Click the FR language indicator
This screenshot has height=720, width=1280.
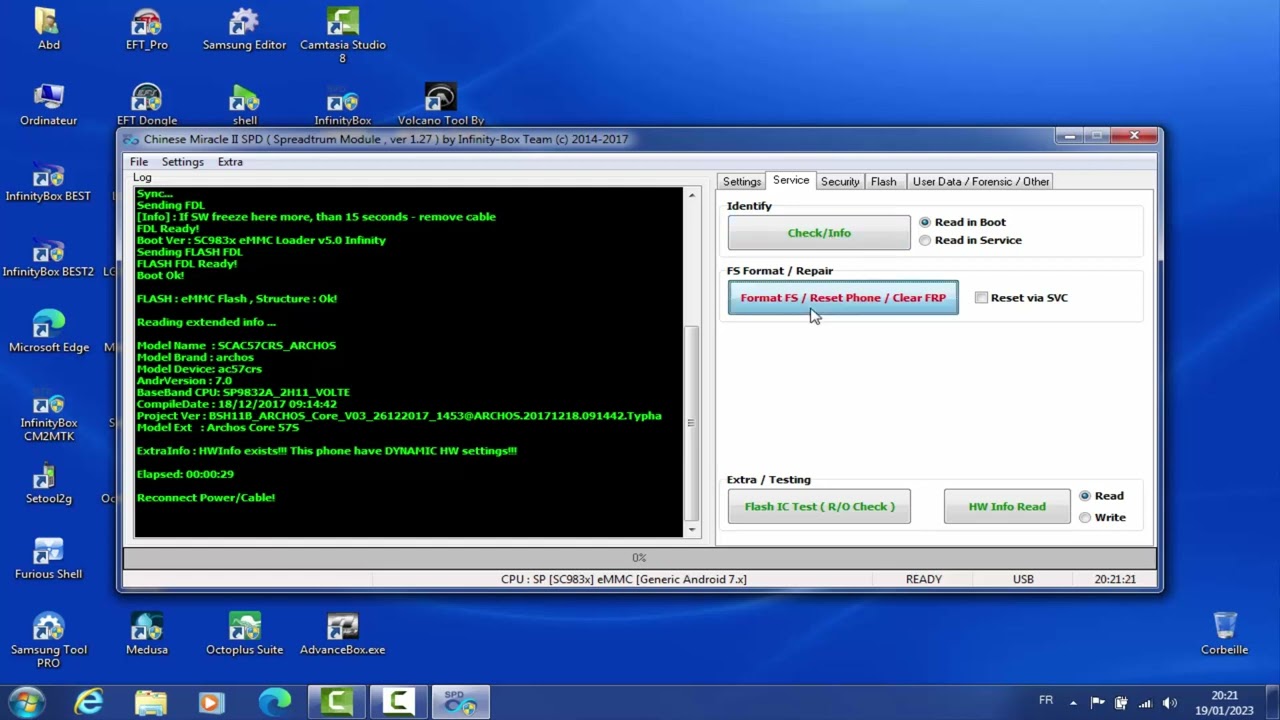[1046, 701]
